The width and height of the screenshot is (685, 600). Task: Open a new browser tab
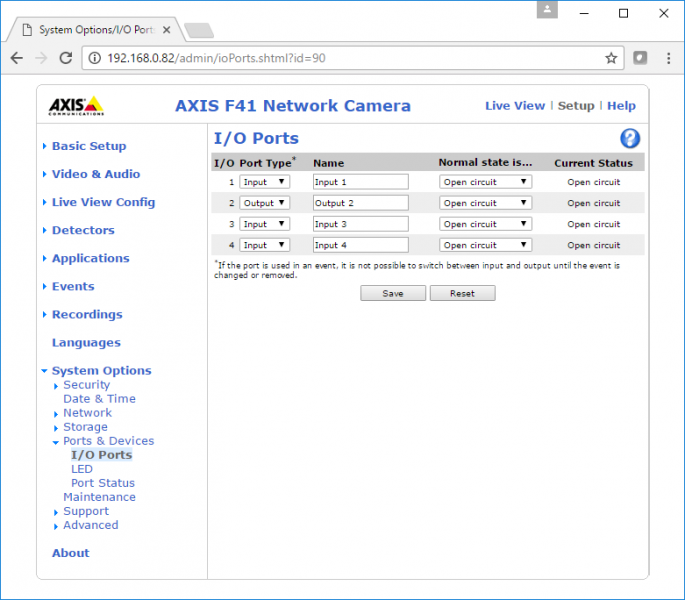199,31
